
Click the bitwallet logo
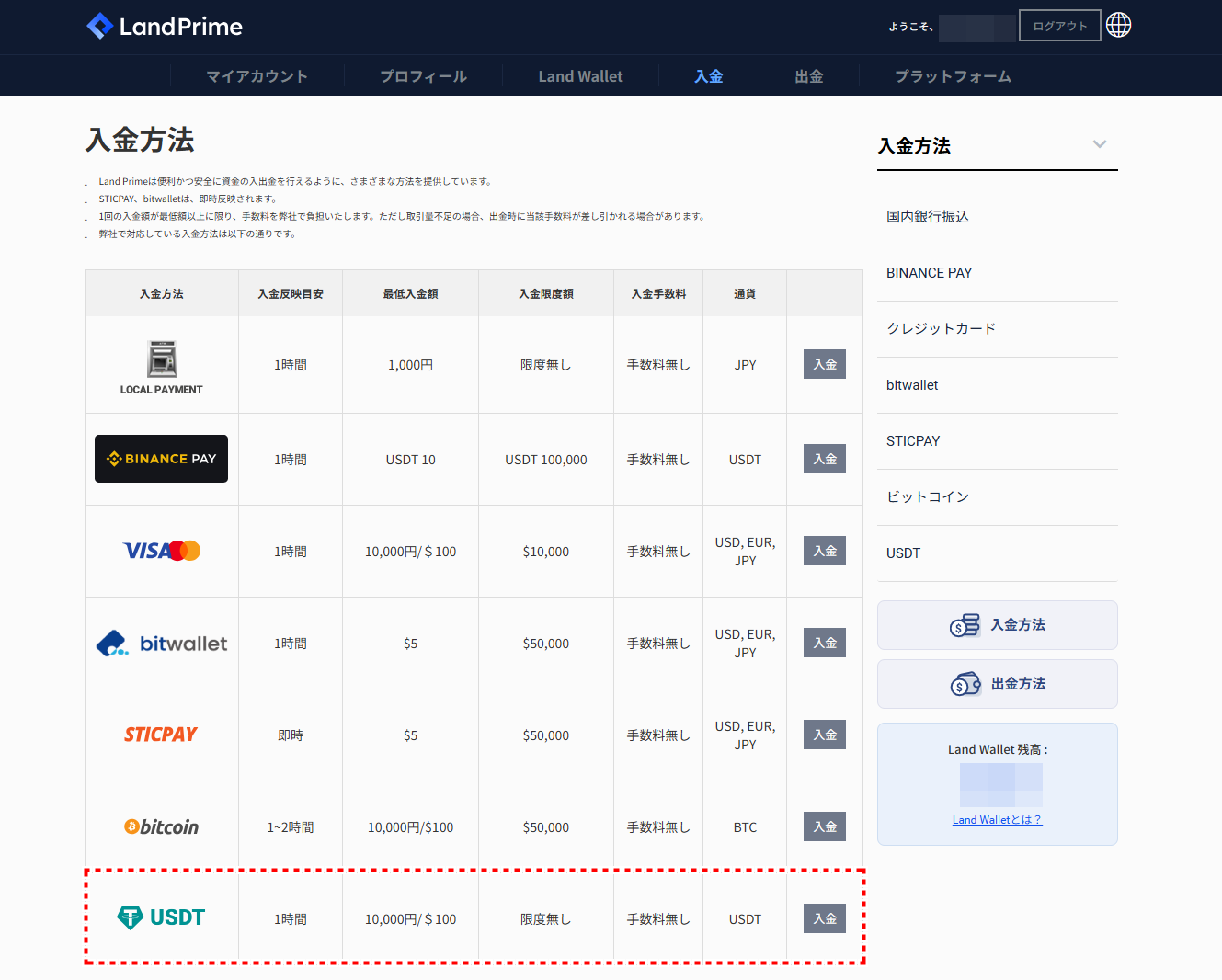[x=162, y=644]
